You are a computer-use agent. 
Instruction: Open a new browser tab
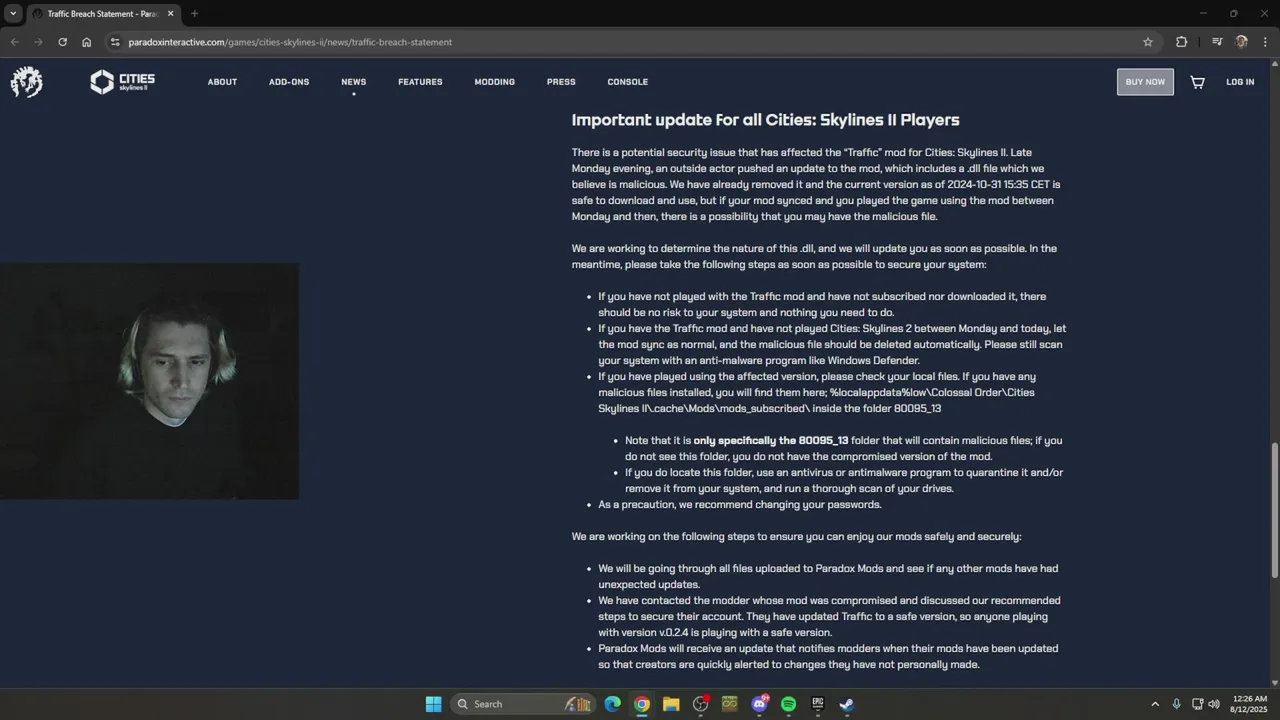click(194, 14)
